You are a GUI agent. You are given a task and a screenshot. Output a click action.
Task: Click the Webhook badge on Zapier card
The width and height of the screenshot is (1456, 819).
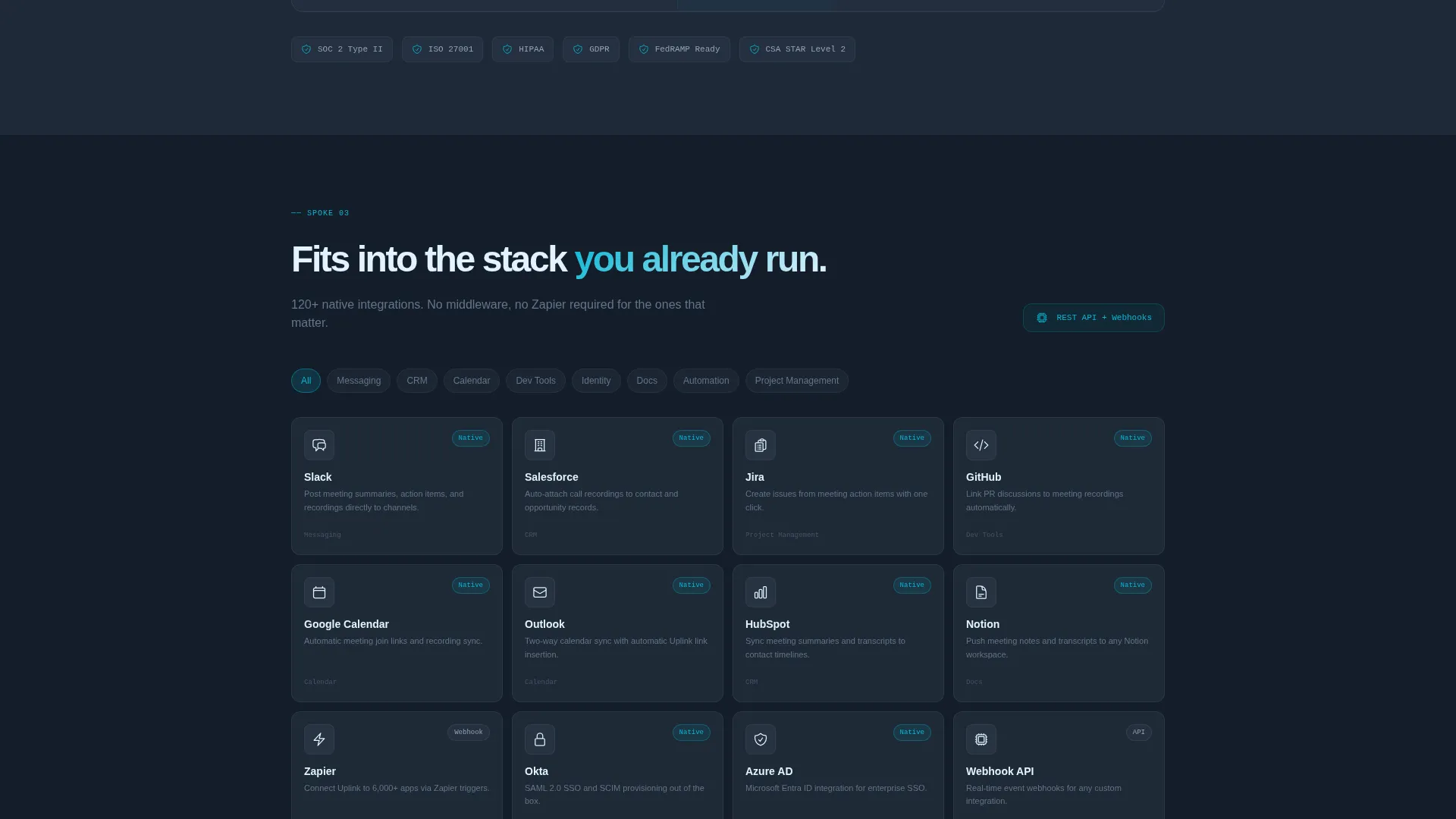point(469,733)
